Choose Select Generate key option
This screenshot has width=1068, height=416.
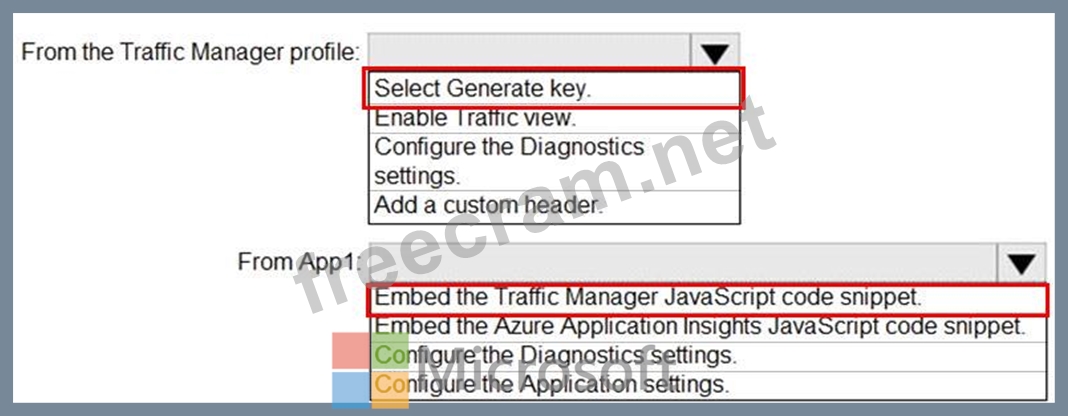554,88
